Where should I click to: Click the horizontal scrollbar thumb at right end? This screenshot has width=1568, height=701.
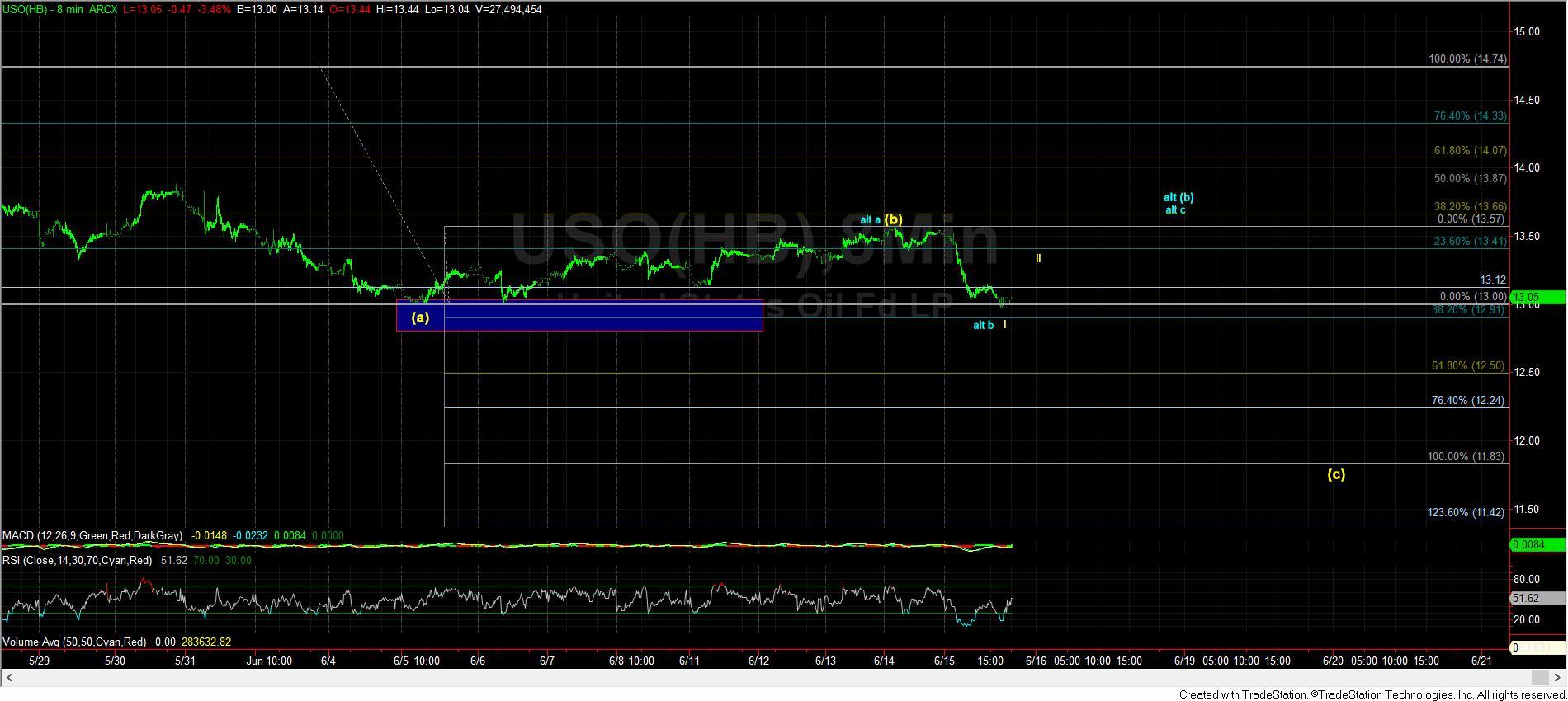1539,678
